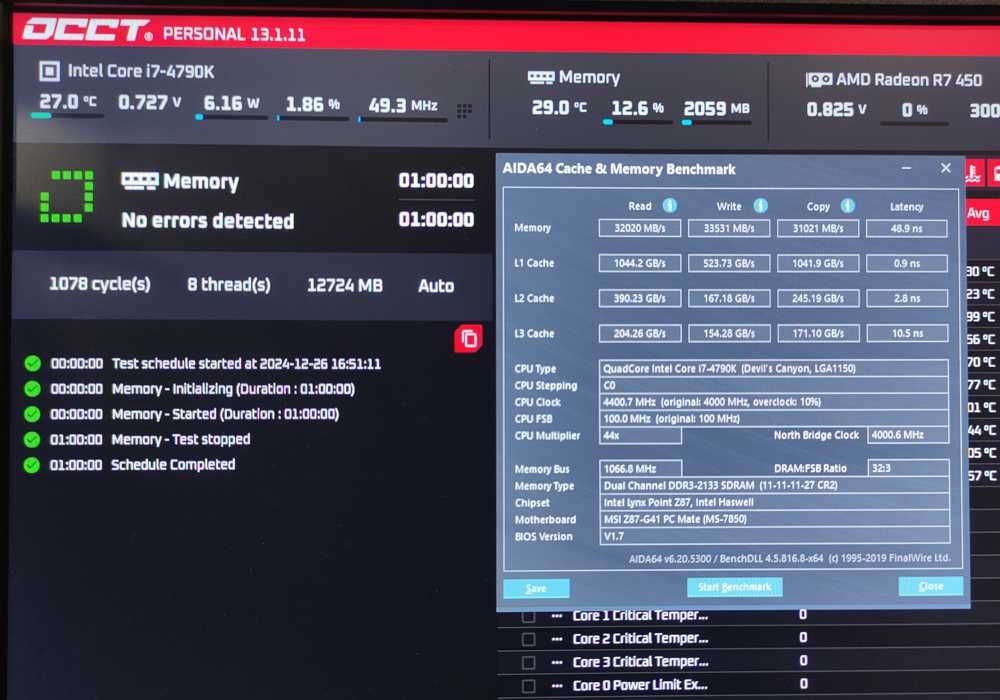
Task: Click the Memory Read 32020 MB/s field
Action: [640, 228]
